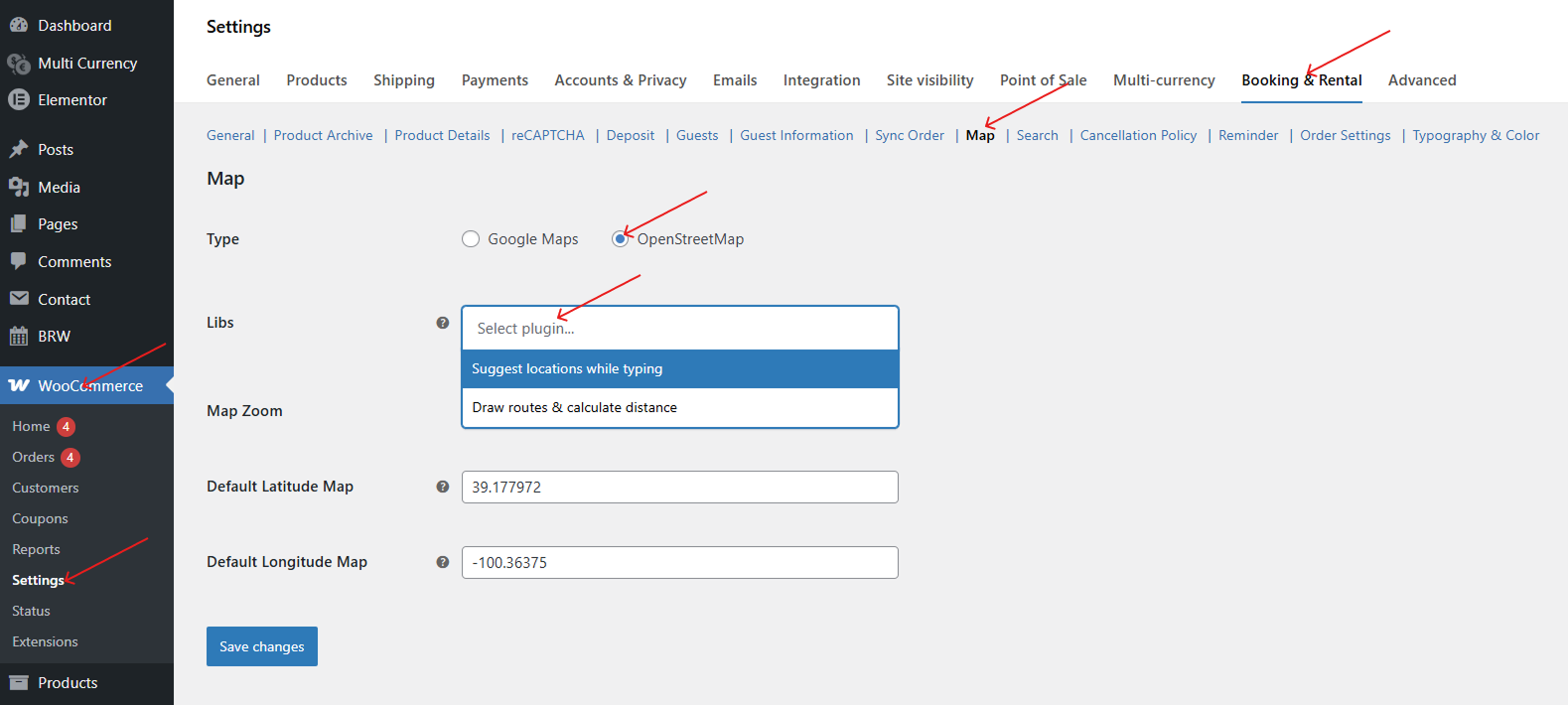Click the Media library icon
This screenshot has width=1568, height=705.
tap(19, 187)
